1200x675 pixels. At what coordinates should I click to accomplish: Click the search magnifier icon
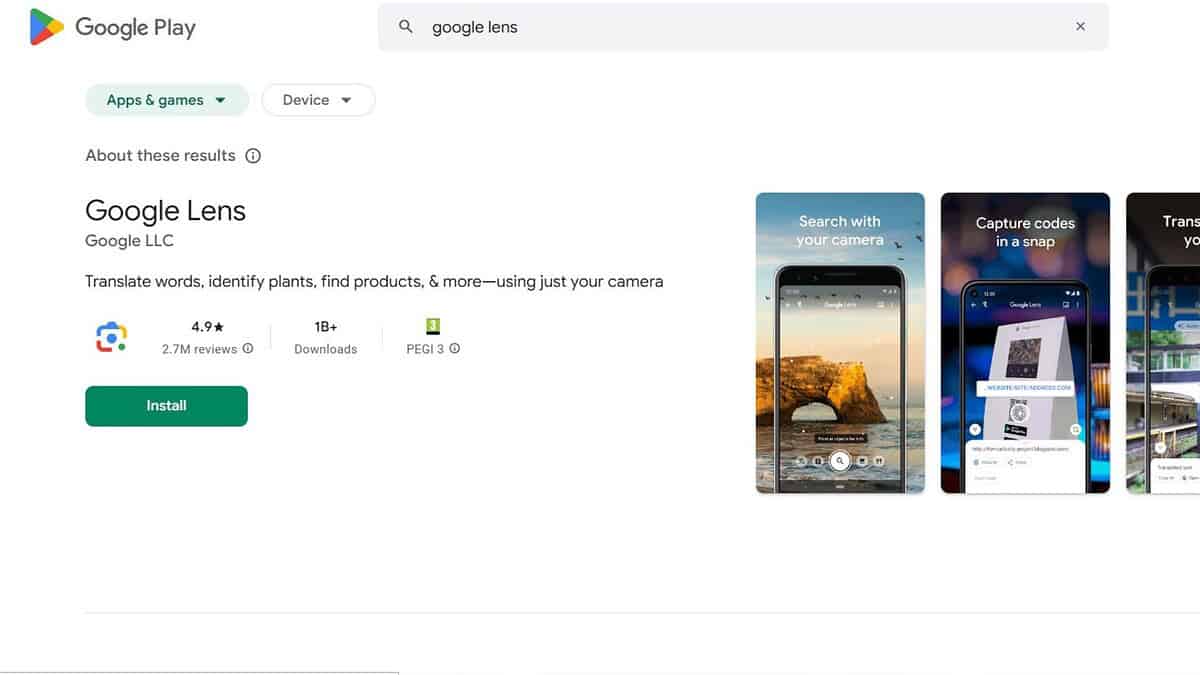tap(406, 27)
